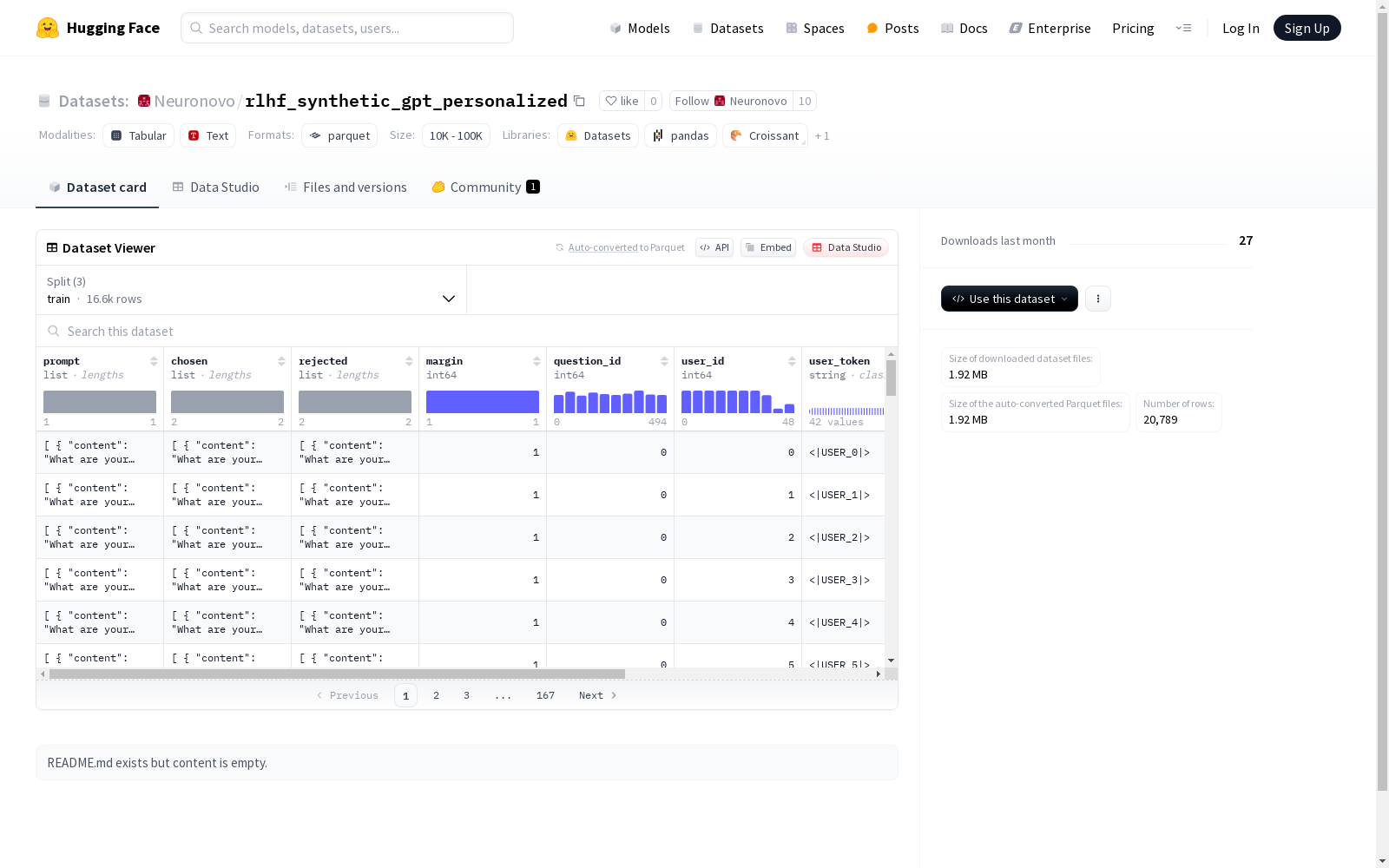Open the Use this dataset dropdown
The image size is (1389, 868).
[1010, 299]
